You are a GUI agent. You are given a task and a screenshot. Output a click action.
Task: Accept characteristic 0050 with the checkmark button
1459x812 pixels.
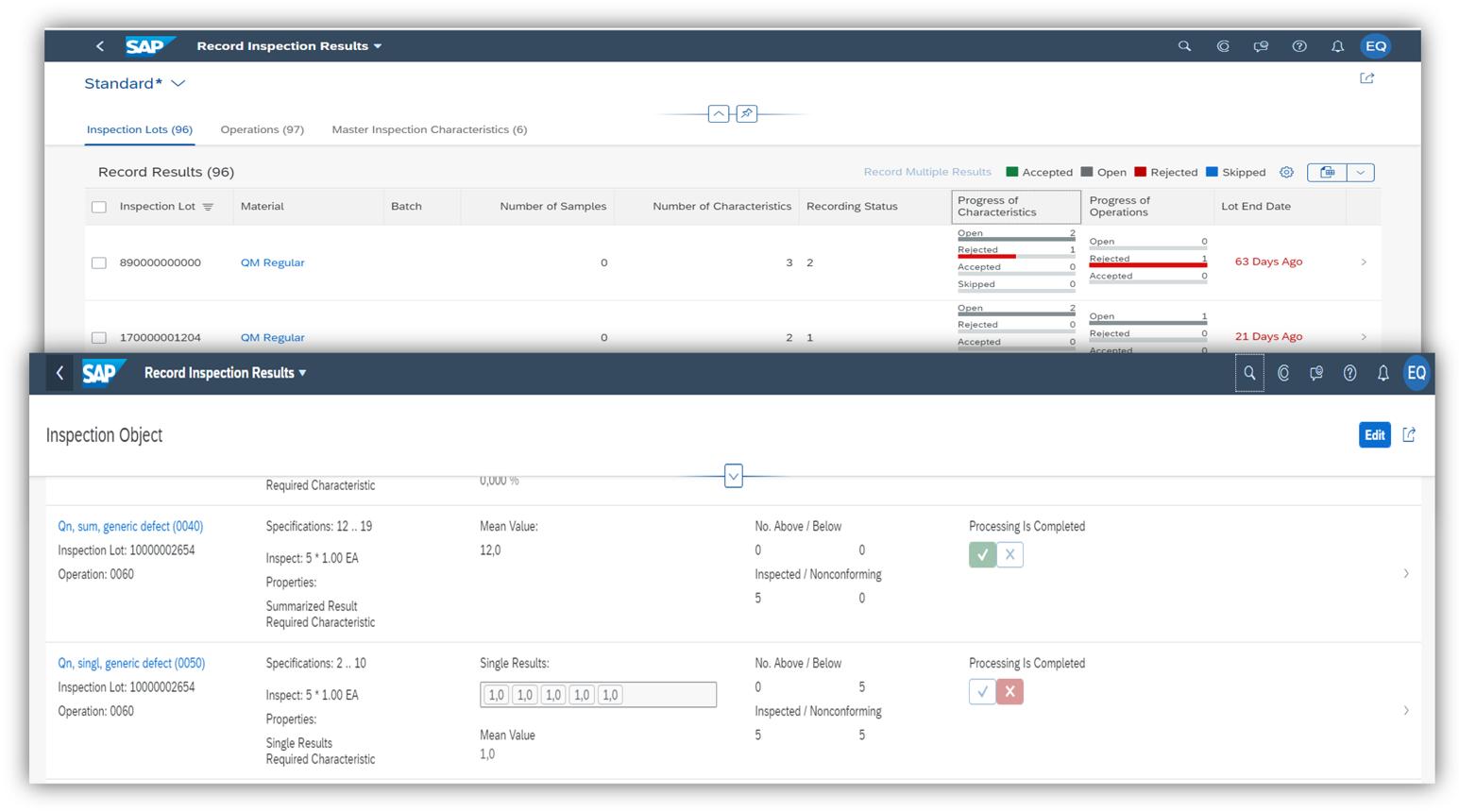point(982,692)
